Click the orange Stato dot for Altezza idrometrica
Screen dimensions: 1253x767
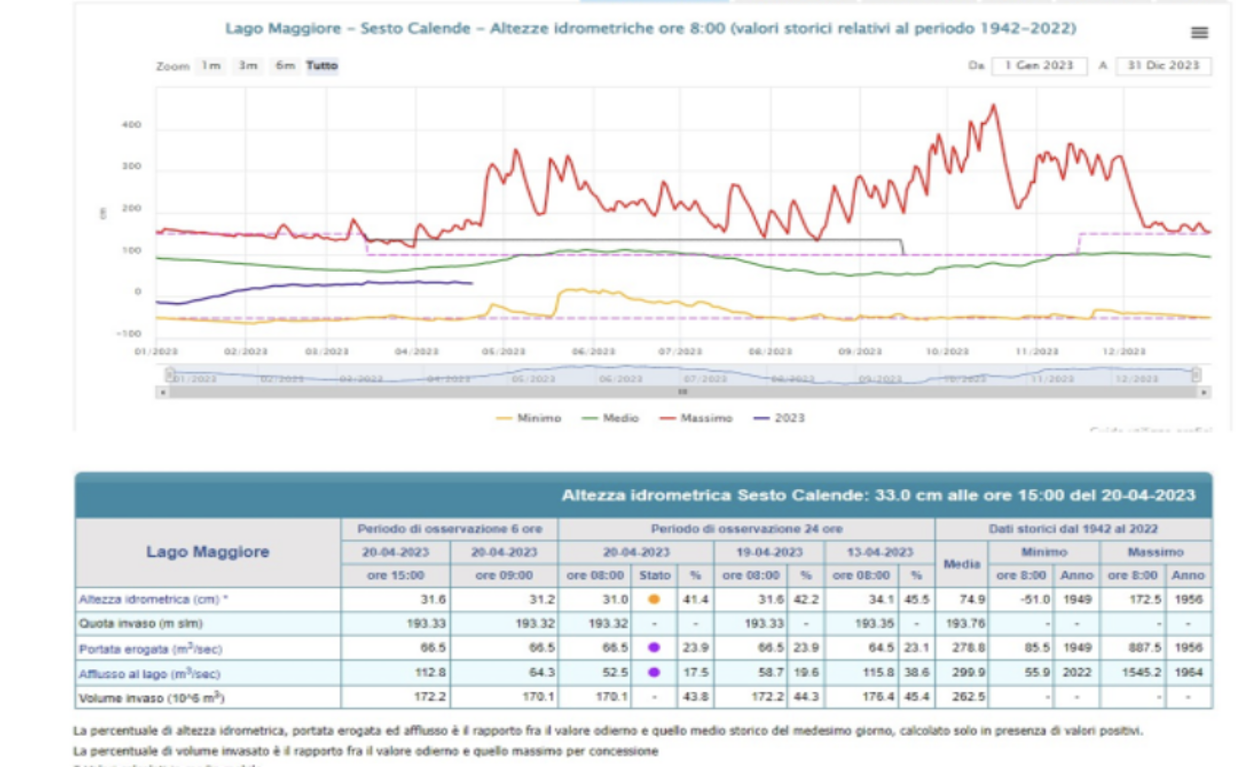[x=654, y=600]
